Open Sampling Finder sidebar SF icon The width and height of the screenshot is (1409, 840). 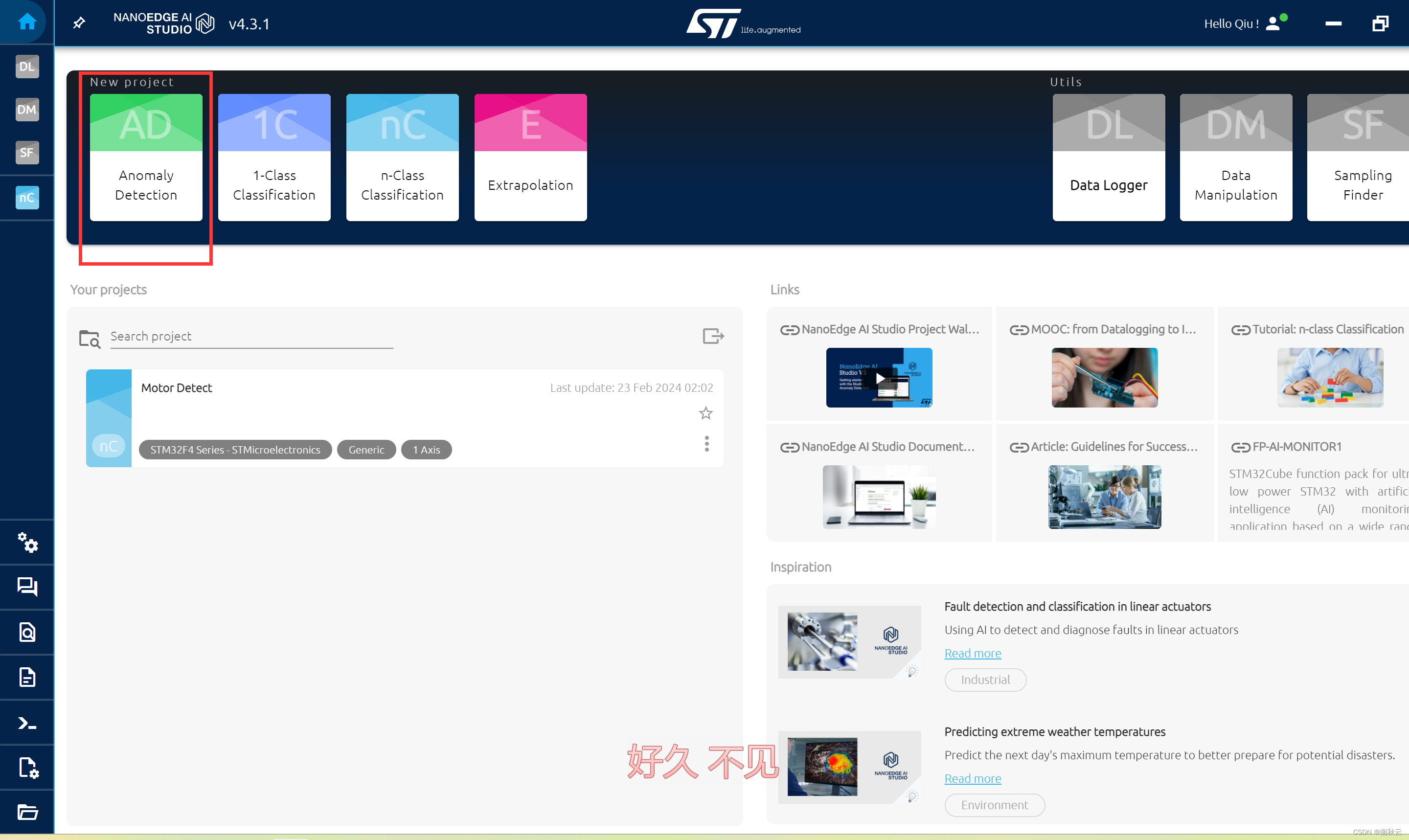coord(26,152)
